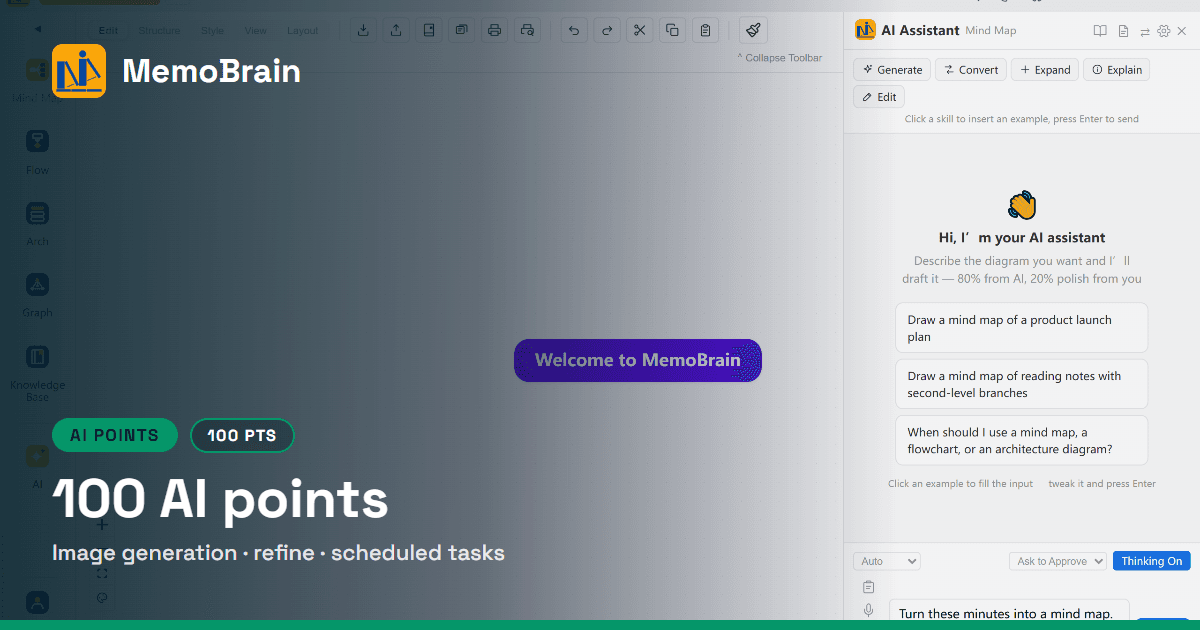
Task: Click the Generate skill button
Action: [892, 70]
